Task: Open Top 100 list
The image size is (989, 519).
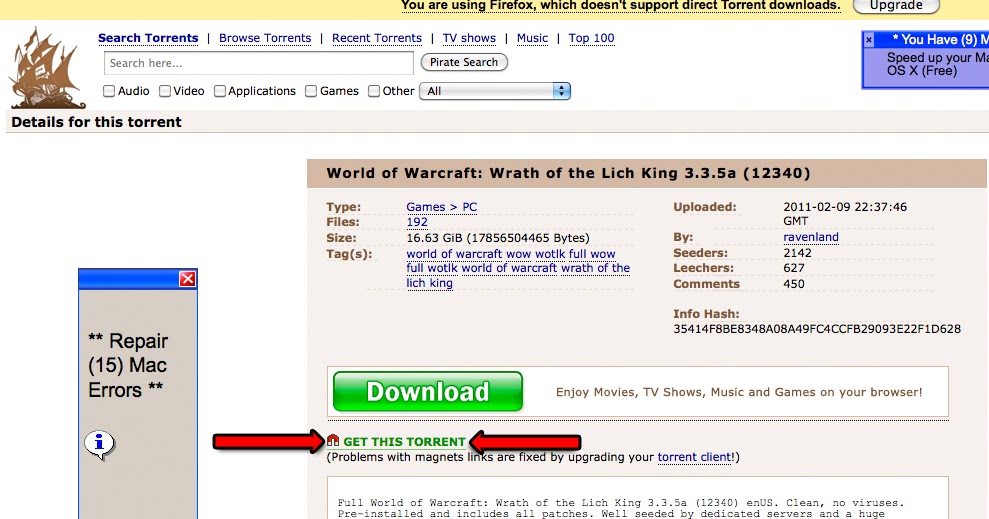Action: [591, 38]
